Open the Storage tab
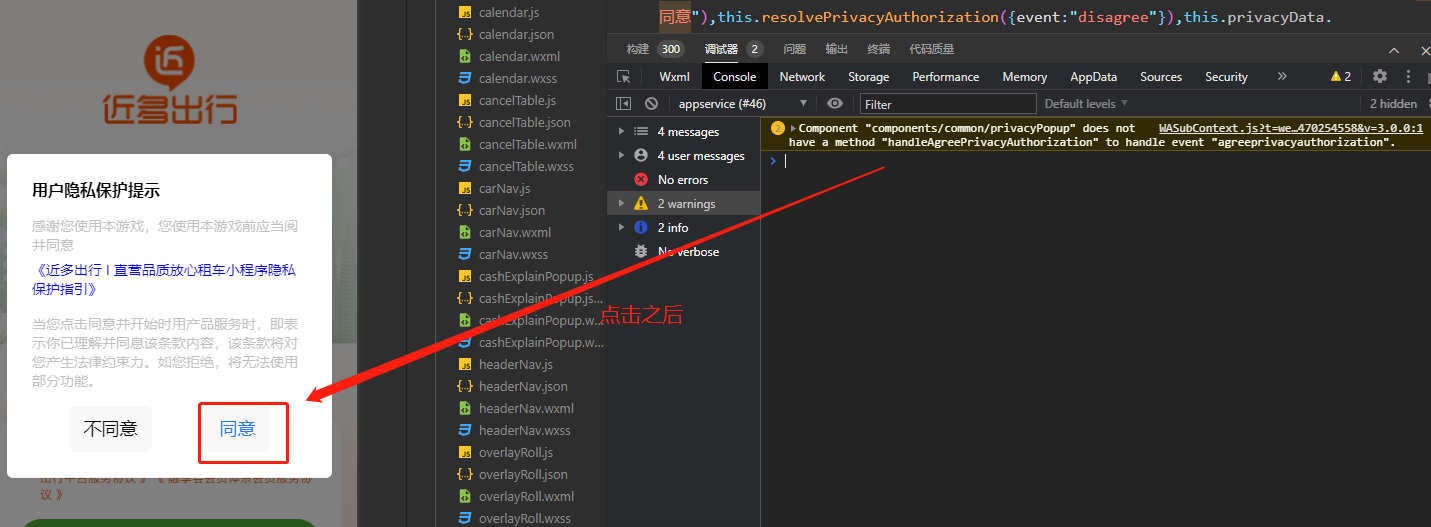 [x=869, y=77]
